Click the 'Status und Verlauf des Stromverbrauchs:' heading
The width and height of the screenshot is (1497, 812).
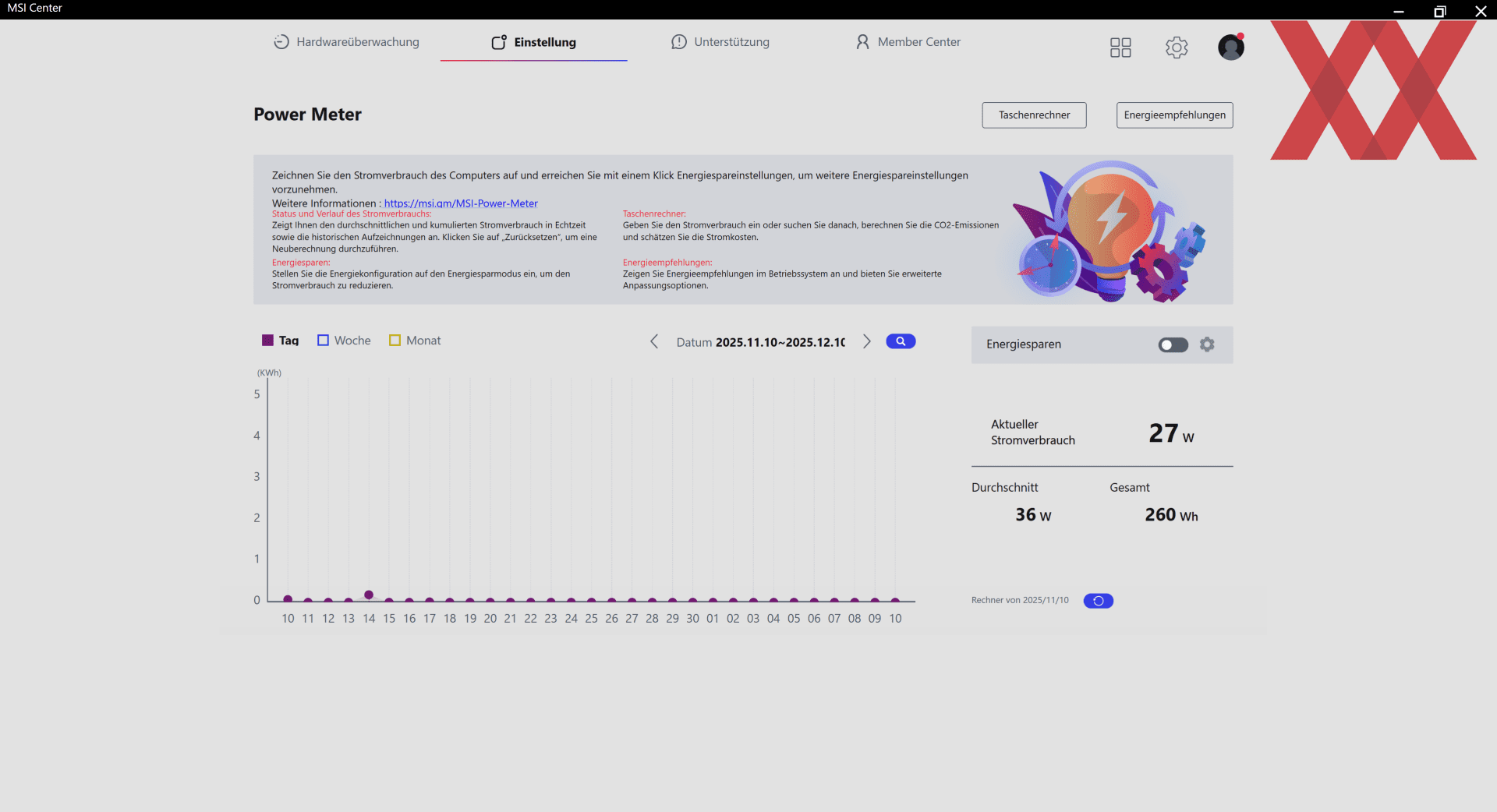[351, 214]
